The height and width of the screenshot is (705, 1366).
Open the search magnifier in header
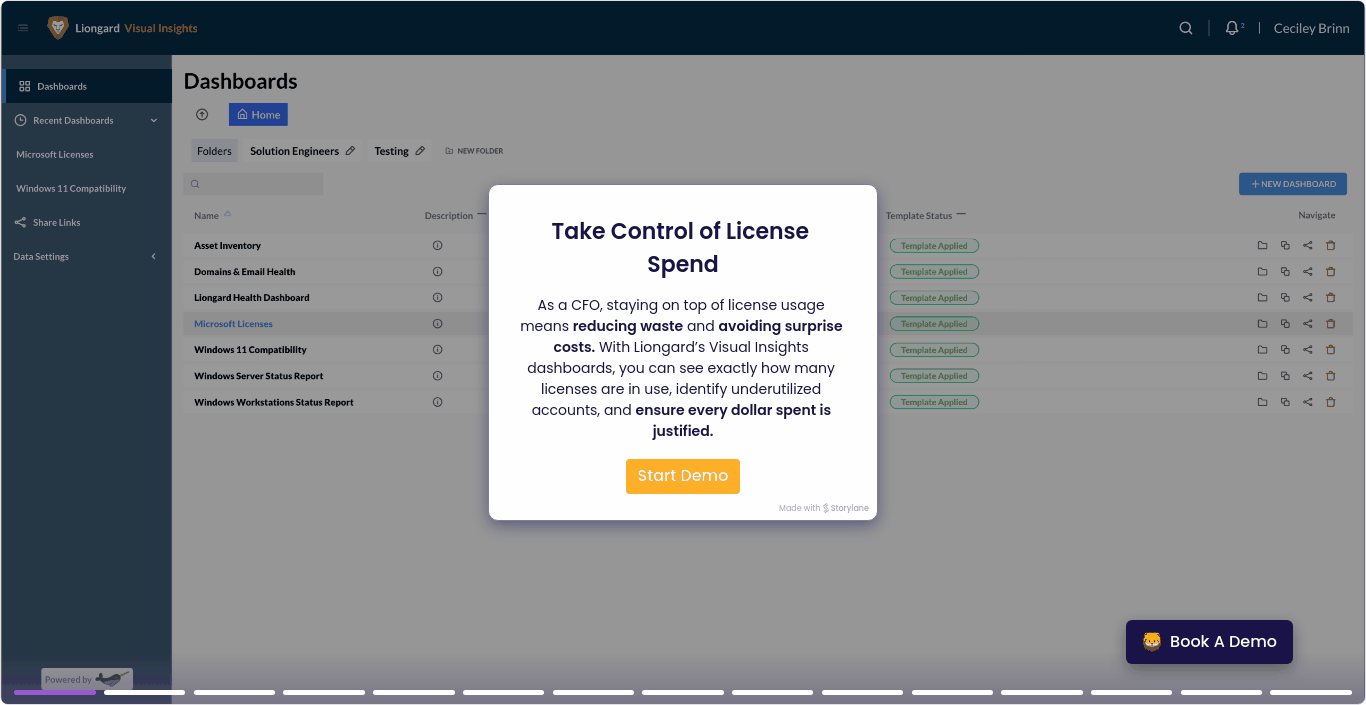[x=1186, y=28]
